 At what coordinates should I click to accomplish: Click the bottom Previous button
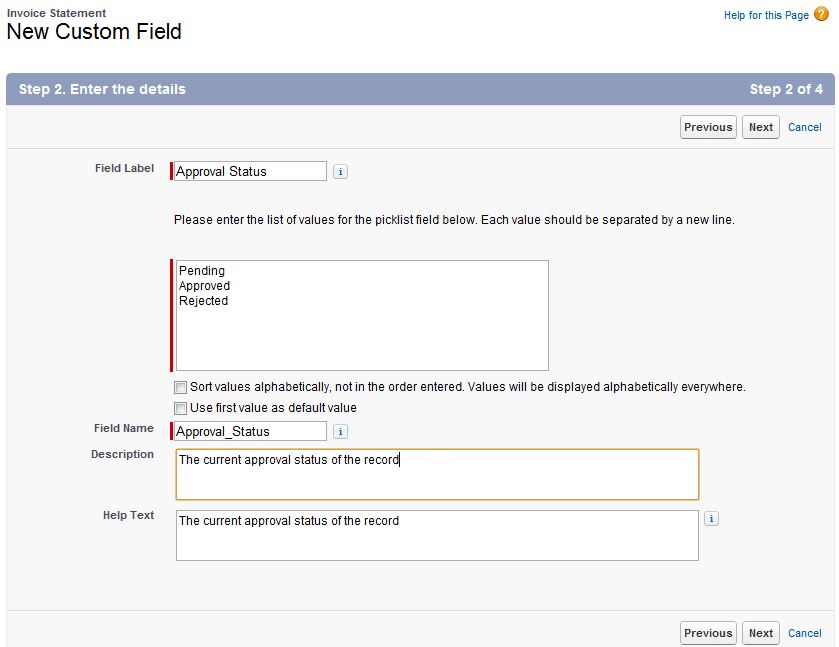tap(707, 633)
